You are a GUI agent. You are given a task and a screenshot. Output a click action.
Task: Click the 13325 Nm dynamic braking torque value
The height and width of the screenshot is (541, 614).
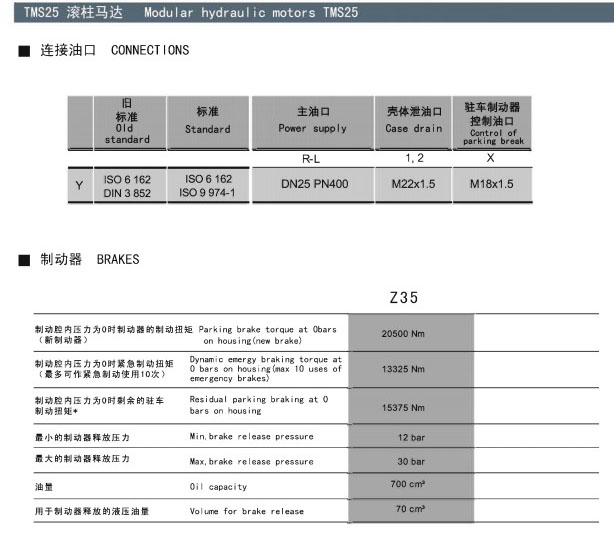(403, 369)
